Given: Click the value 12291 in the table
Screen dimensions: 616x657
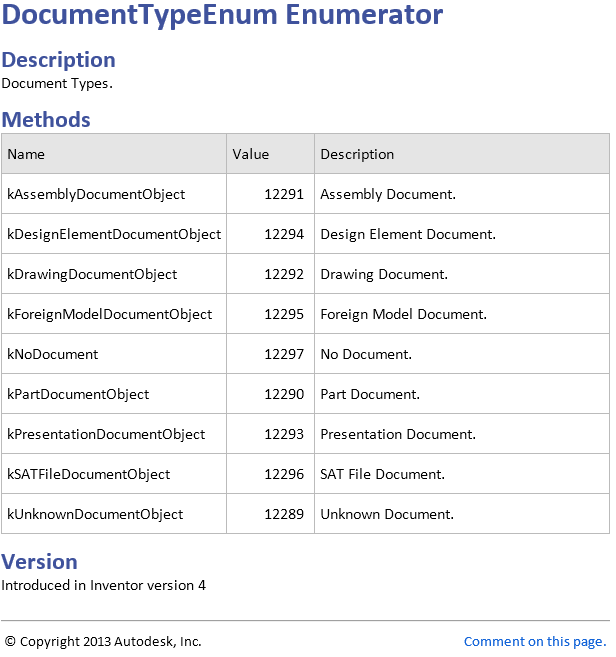Looking at the screenshot, I should pyautogui.click(x=284, y=194).
